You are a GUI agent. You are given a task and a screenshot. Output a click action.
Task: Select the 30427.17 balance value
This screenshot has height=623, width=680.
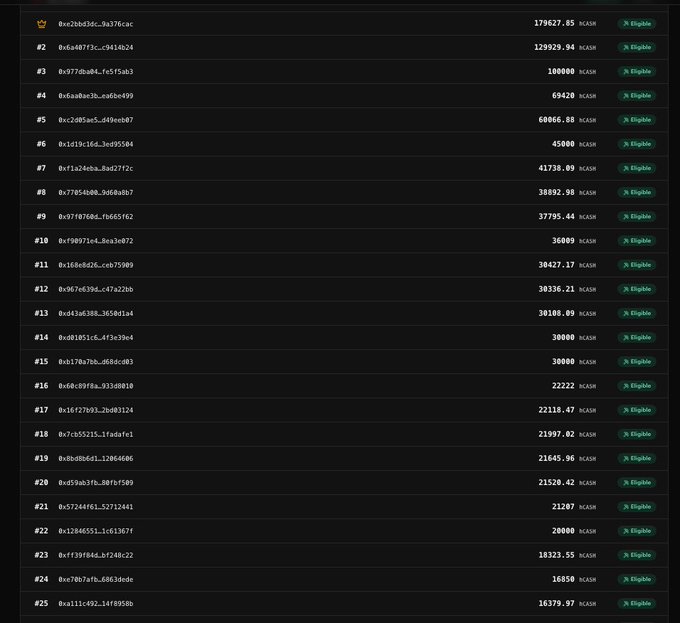tap(557, 265)
